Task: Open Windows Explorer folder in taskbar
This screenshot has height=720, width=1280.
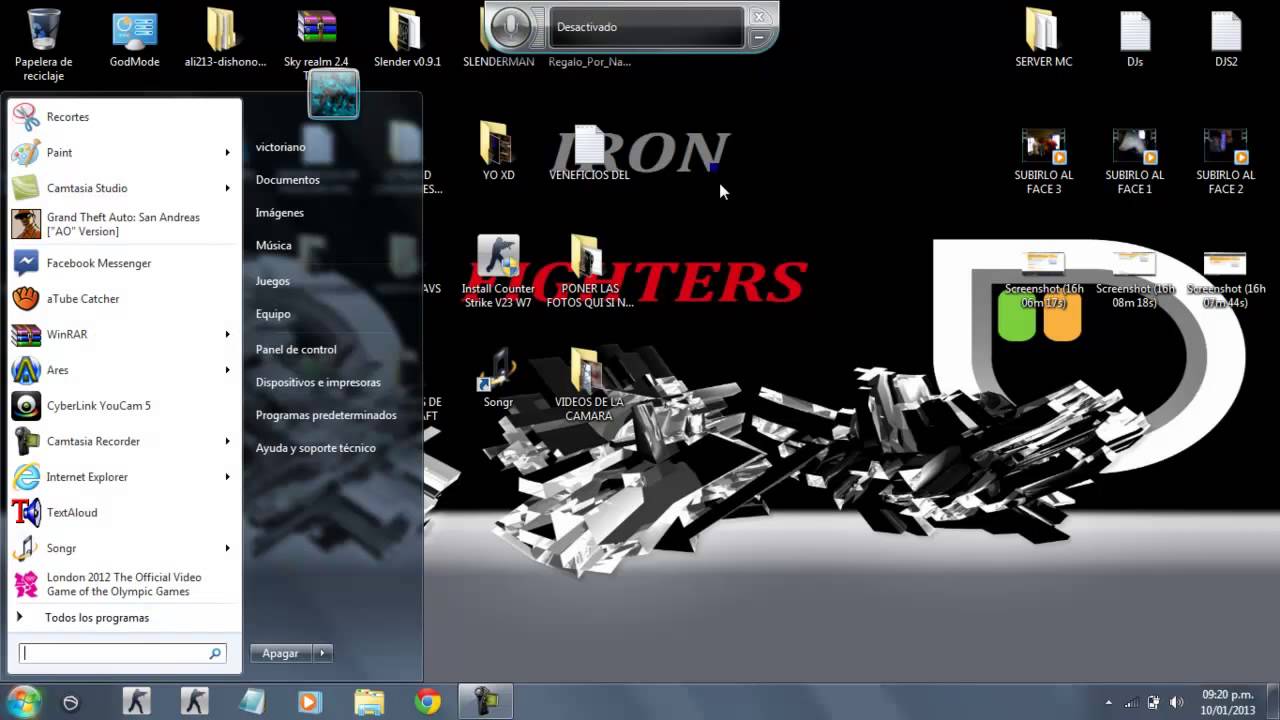Action: pyautogui.click(x=369, y=703)
